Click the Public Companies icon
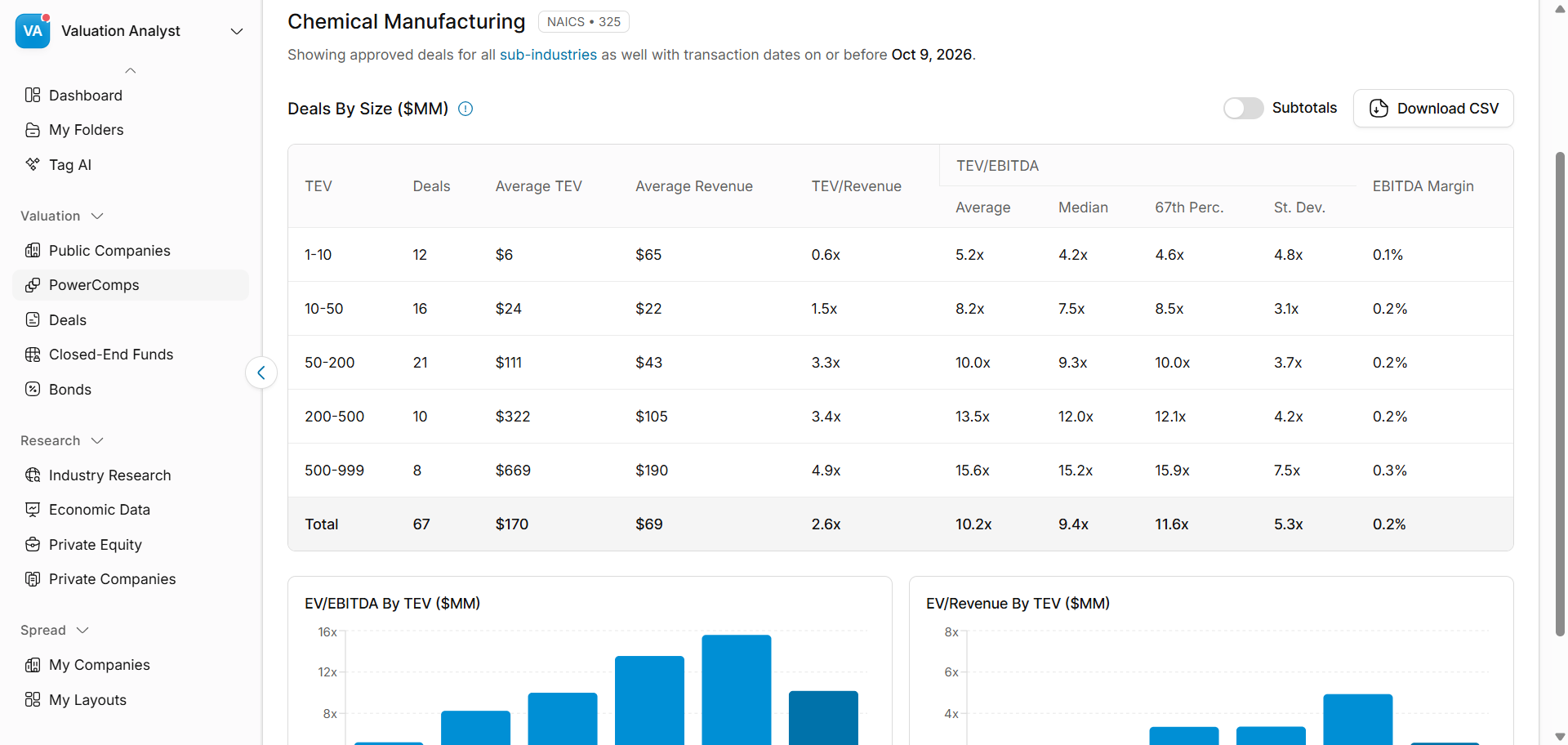The height and width of the screenshot is (745, 1568). (x=33, y=251)
